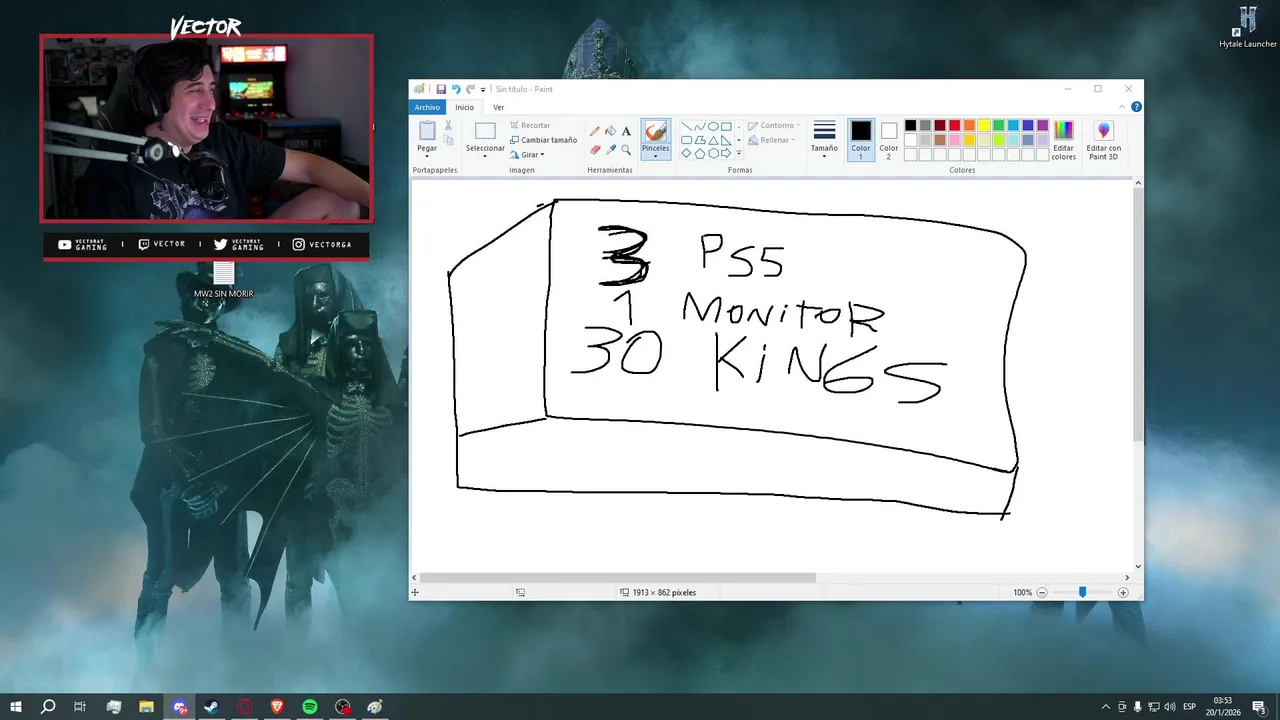Select MW2 SIN MORIR desktop file
The width and height of the screenshot is (1280, 720).
(224, 280)
